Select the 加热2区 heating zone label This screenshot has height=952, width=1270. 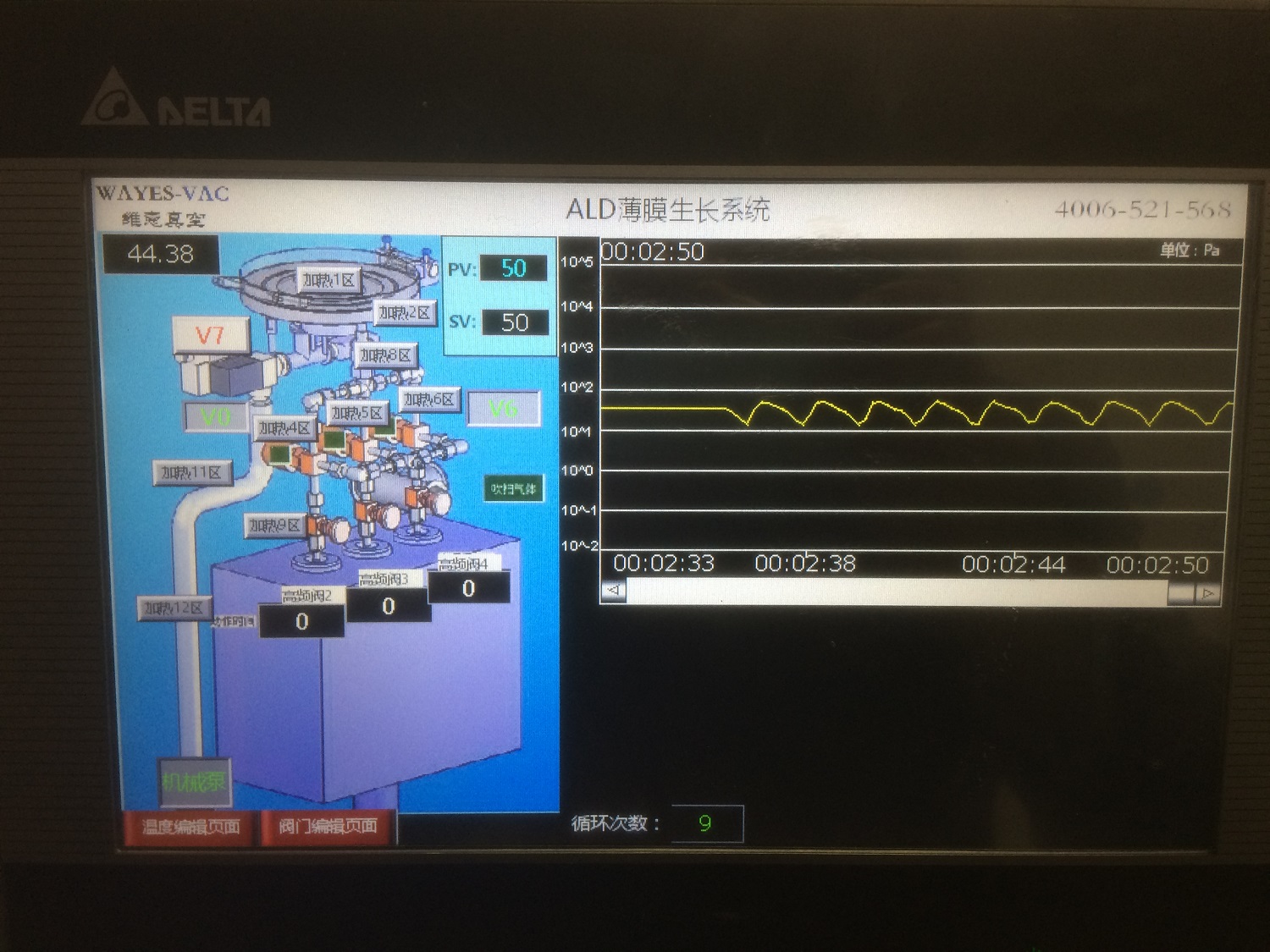click(404, 313)
